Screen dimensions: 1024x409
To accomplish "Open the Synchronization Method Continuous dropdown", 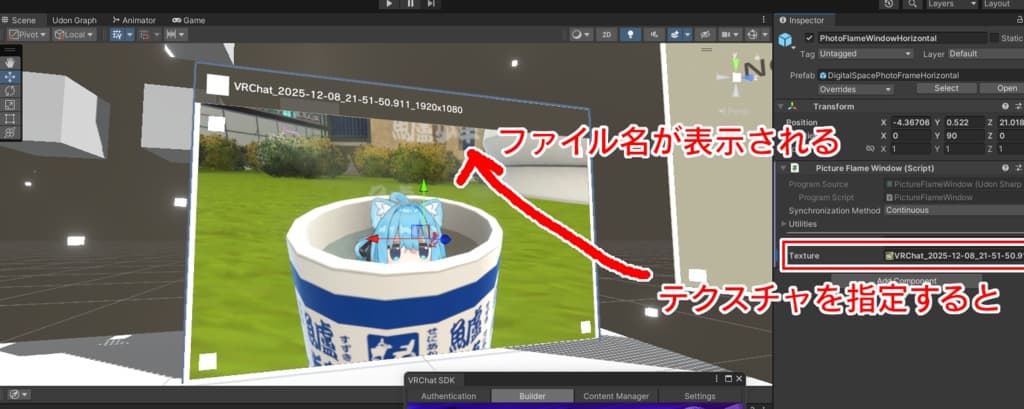I will (x=954, y=210).
